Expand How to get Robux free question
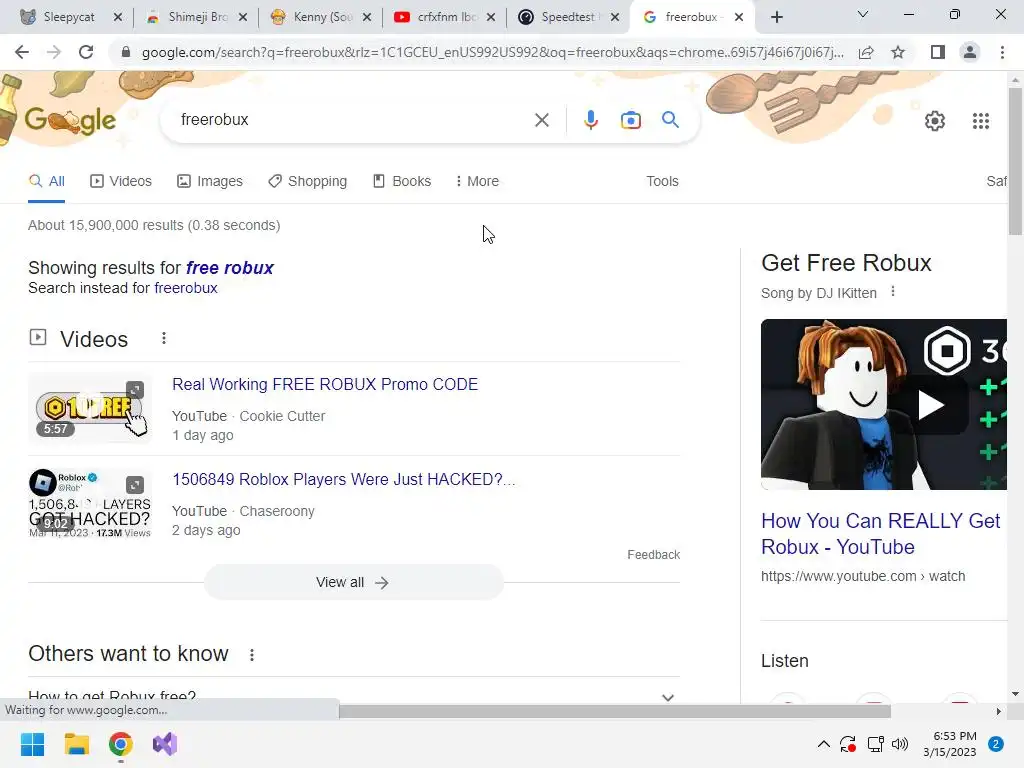The height and width of the screenshot is (768, 1024). click(x=353, y=696)
